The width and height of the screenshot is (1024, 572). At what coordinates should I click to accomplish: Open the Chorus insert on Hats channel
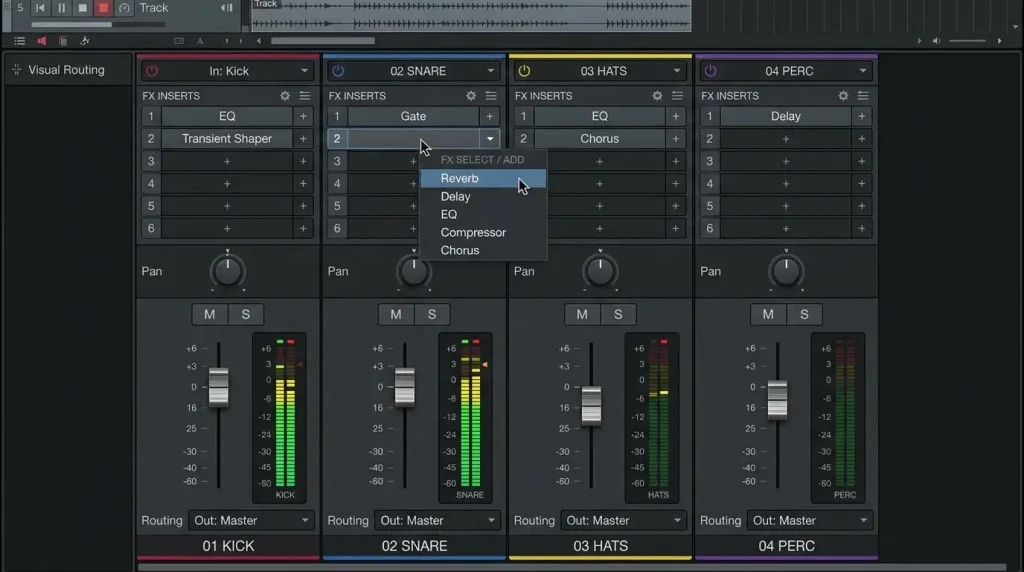[600, 138]
